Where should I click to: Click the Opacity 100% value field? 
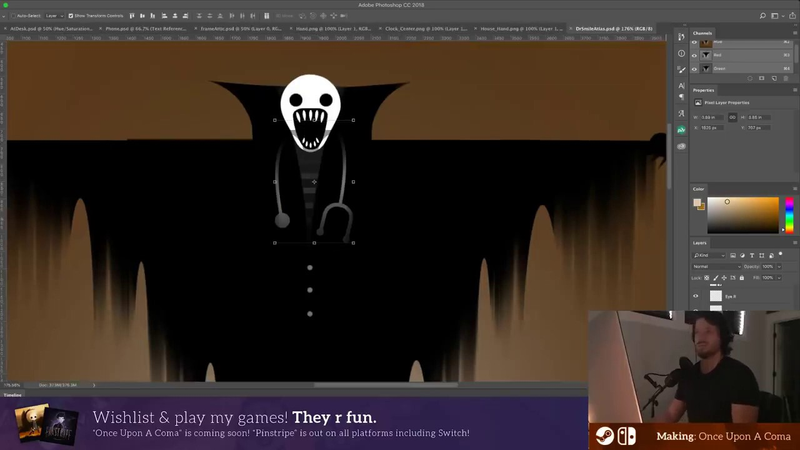(x=768, y=267)
